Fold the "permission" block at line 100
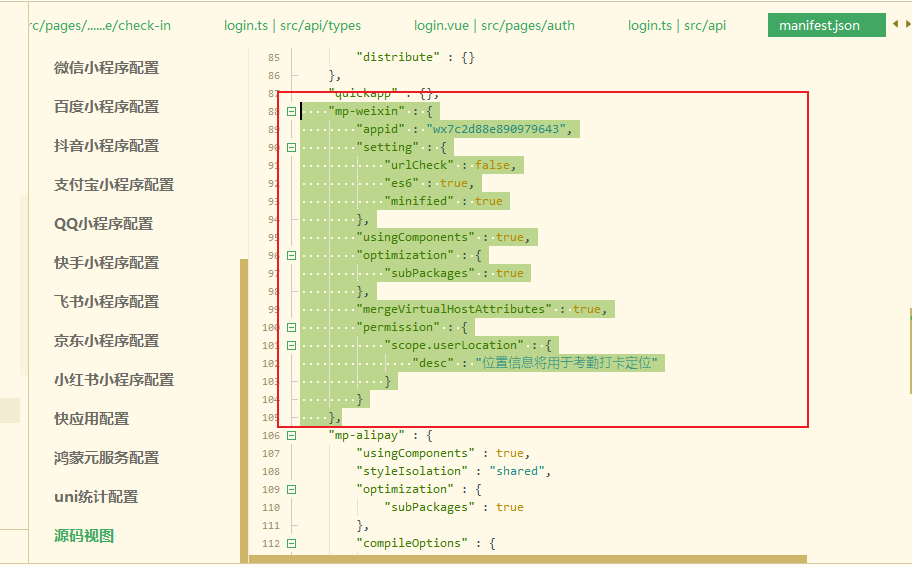Screen dimensions: 912x566 click(x=291, y=328)
